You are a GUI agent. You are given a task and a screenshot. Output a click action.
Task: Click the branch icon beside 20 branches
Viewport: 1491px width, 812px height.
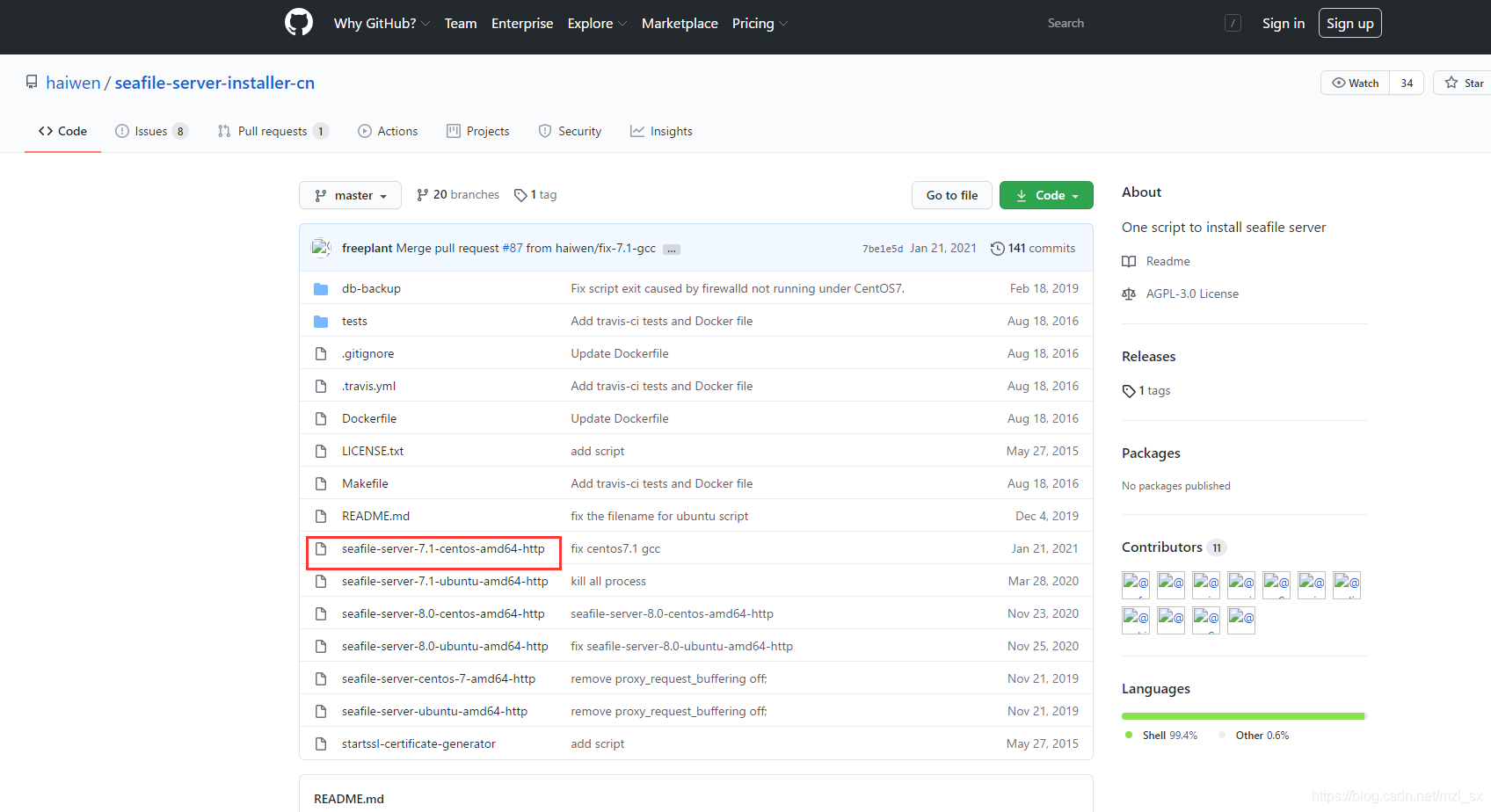423,195
